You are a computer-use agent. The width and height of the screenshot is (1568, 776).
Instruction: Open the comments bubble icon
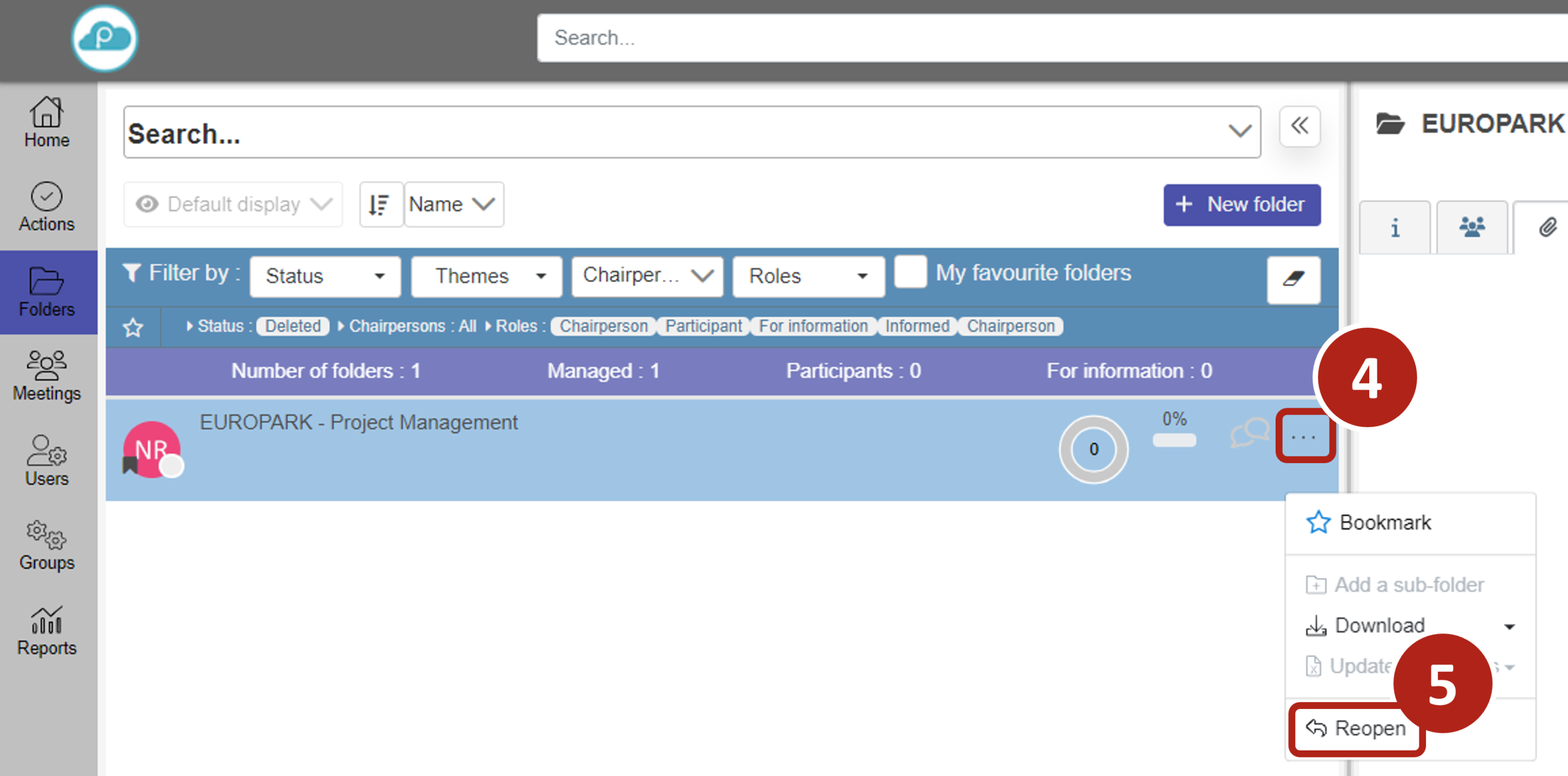pyautogui.click(x=1249, y=433)
